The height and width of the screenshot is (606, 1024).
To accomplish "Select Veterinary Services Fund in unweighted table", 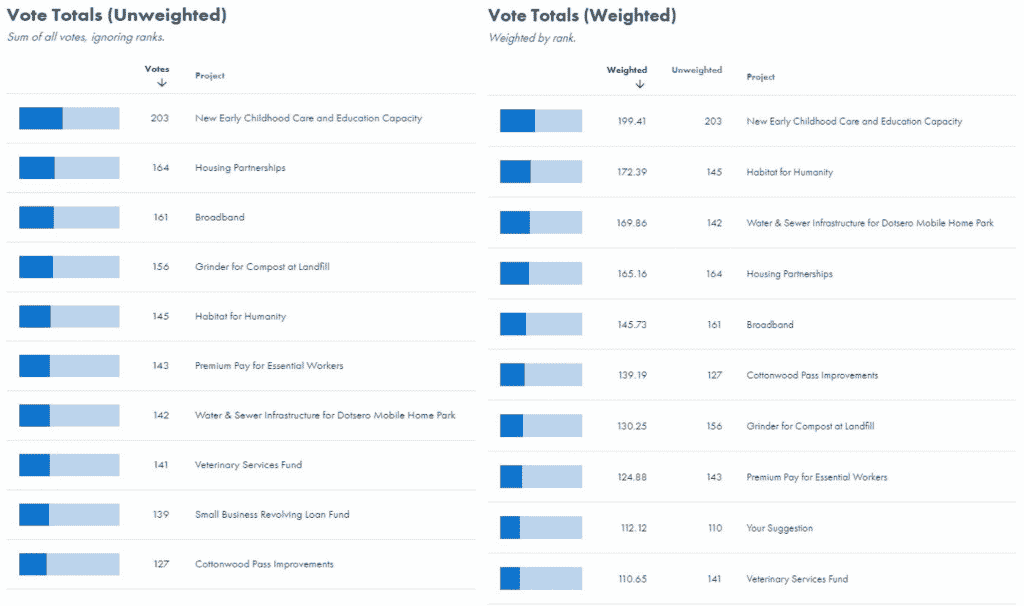I will point(248,465).
